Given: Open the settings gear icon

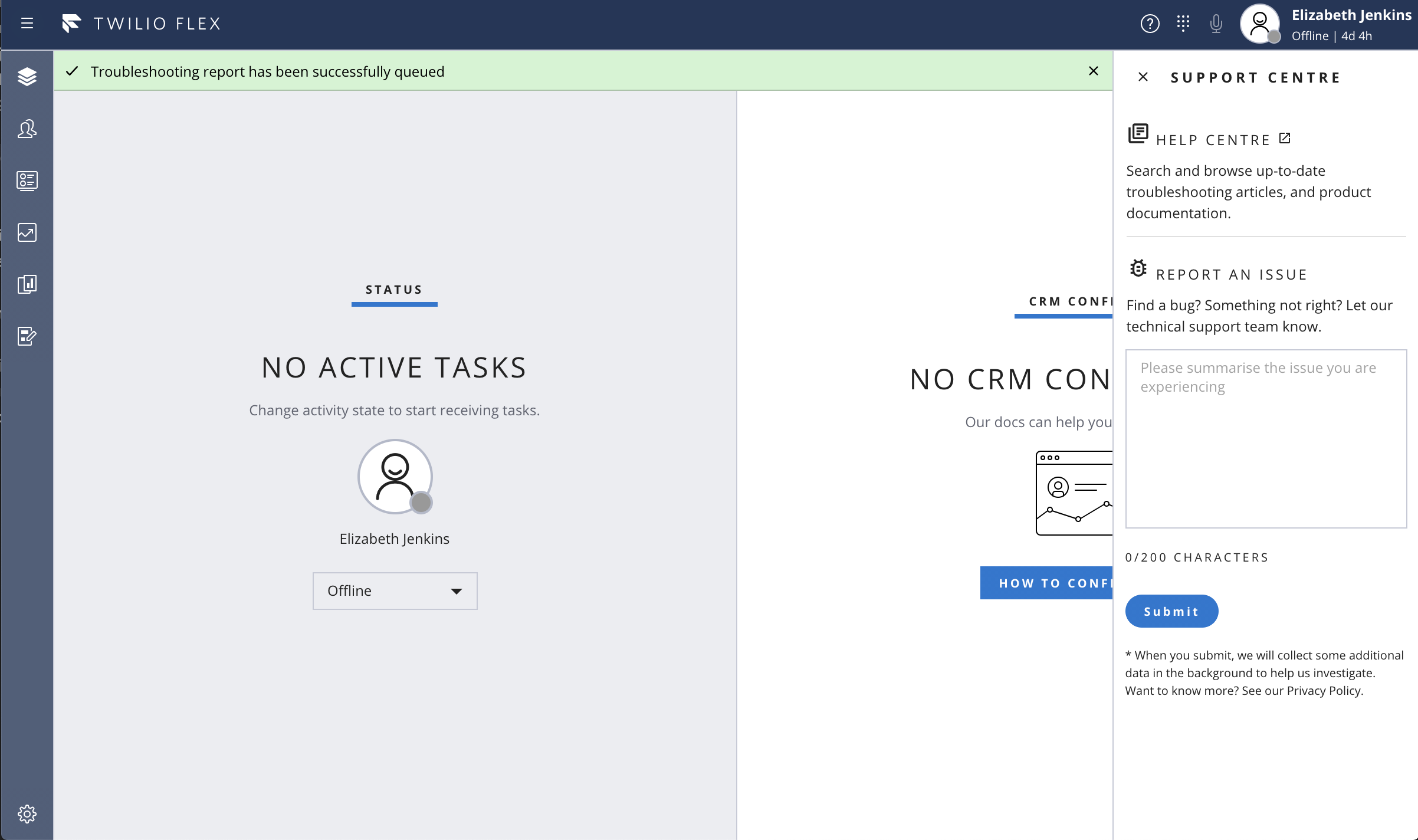Looking at the screenshot, I should (x=27, y=814).
